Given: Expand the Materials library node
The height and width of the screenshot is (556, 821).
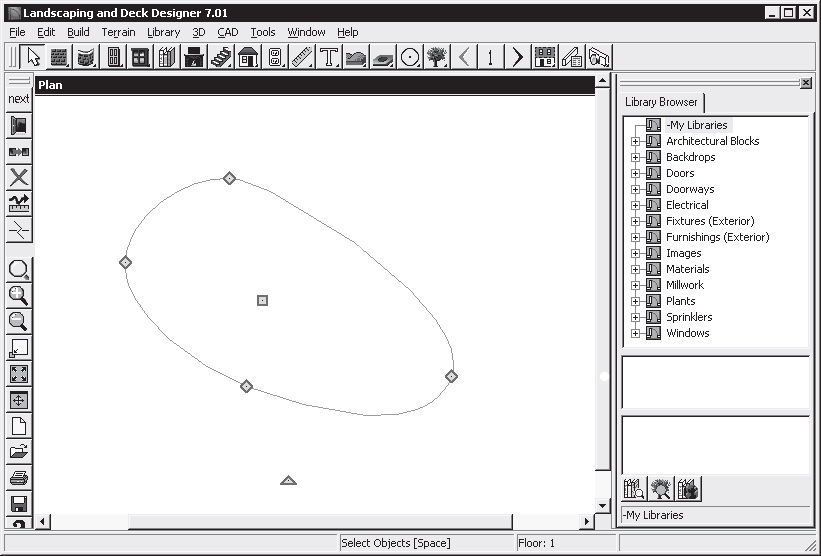Looking at the screenshot, I should click(635, 269).
